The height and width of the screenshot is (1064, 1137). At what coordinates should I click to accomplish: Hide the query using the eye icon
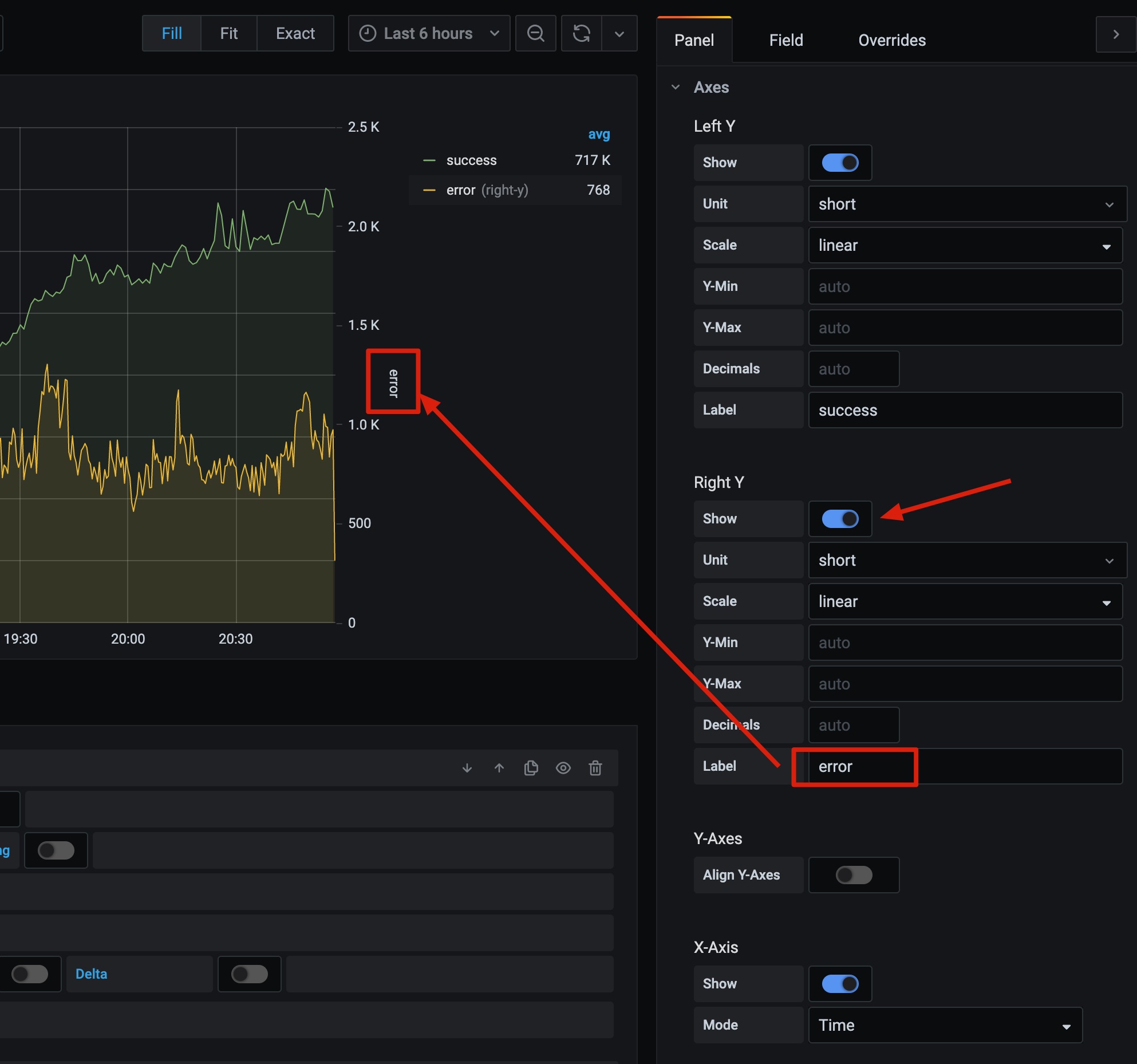click(563, 768)
